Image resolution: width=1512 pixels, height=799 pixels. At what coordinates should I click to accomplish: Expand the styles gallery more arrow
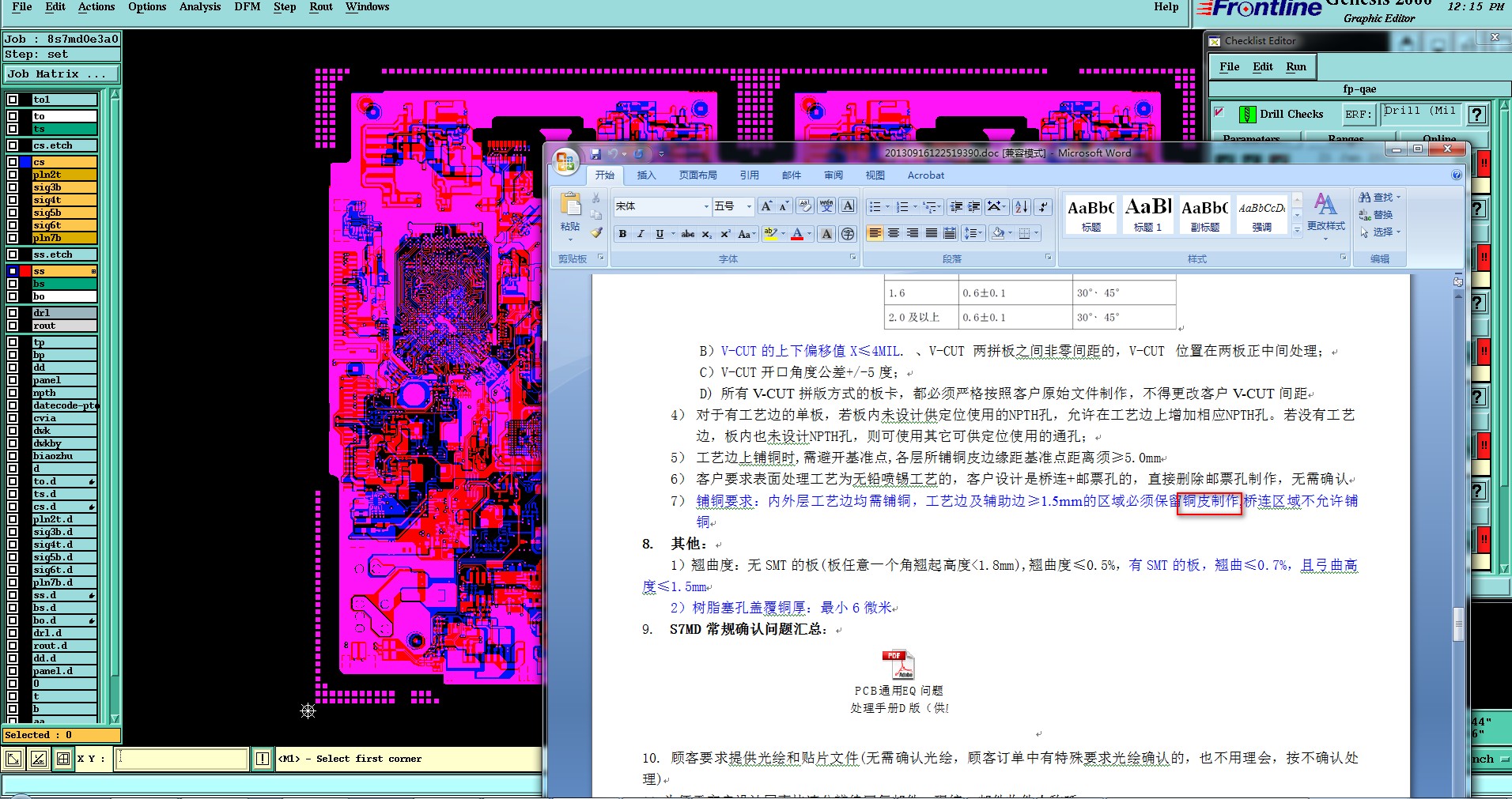click(x=1297, y=230)
